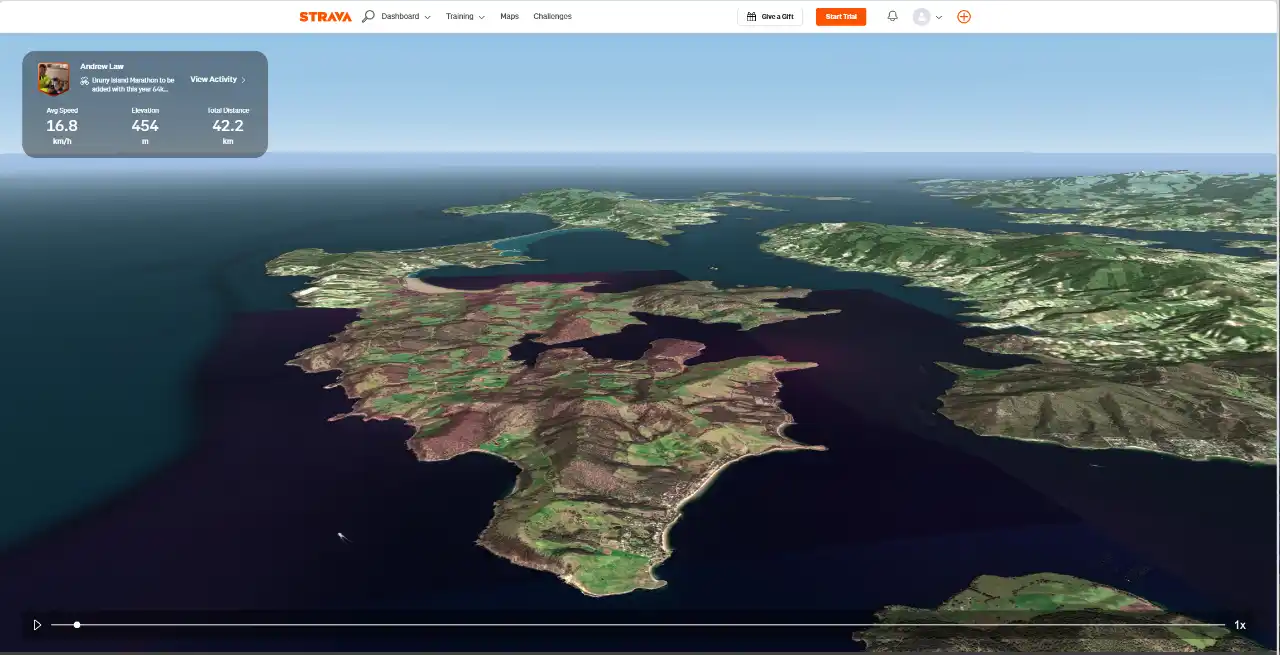Change the 1x playback speed
This screenshot has width=1280, height=655.
(x=1240, y=625)
